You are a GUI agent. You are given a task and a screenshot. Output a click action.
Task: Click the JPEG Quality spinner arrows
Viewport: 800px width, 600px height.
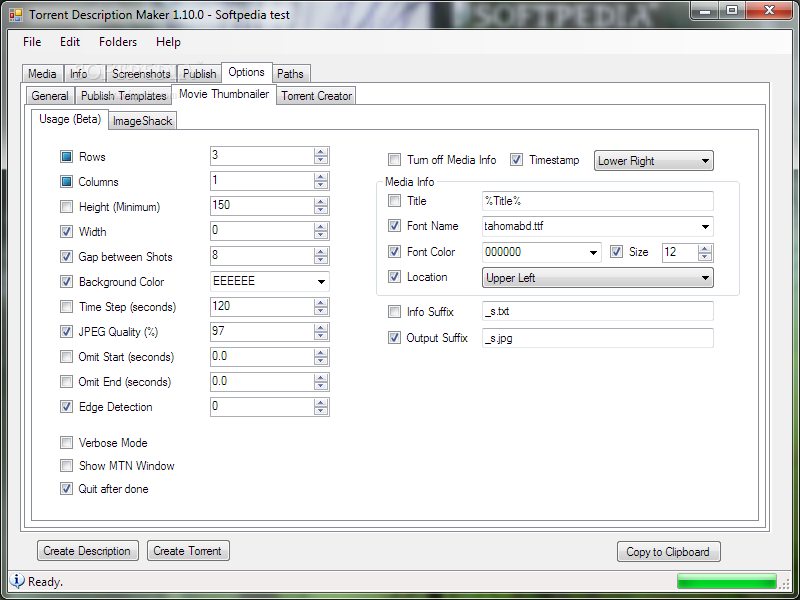pyautogui.click(x=321, y=332)
